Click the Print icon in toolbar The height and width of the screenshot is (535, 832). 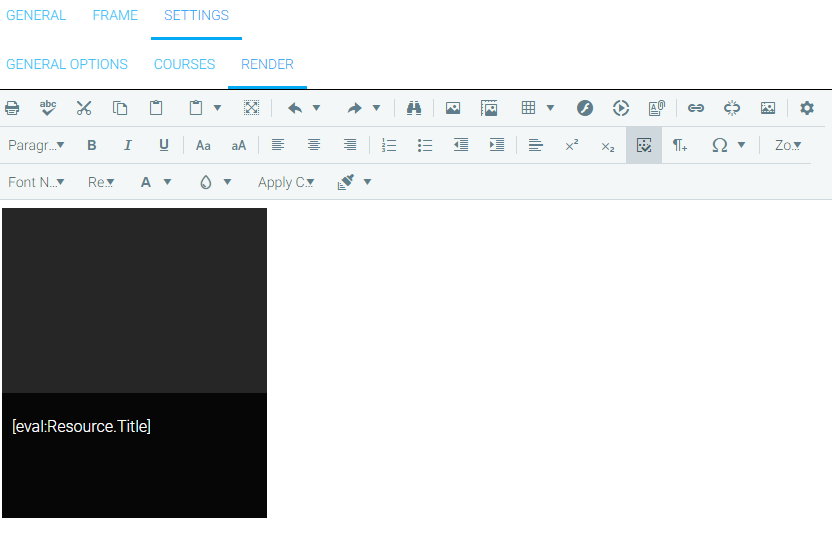pos(12,108)
